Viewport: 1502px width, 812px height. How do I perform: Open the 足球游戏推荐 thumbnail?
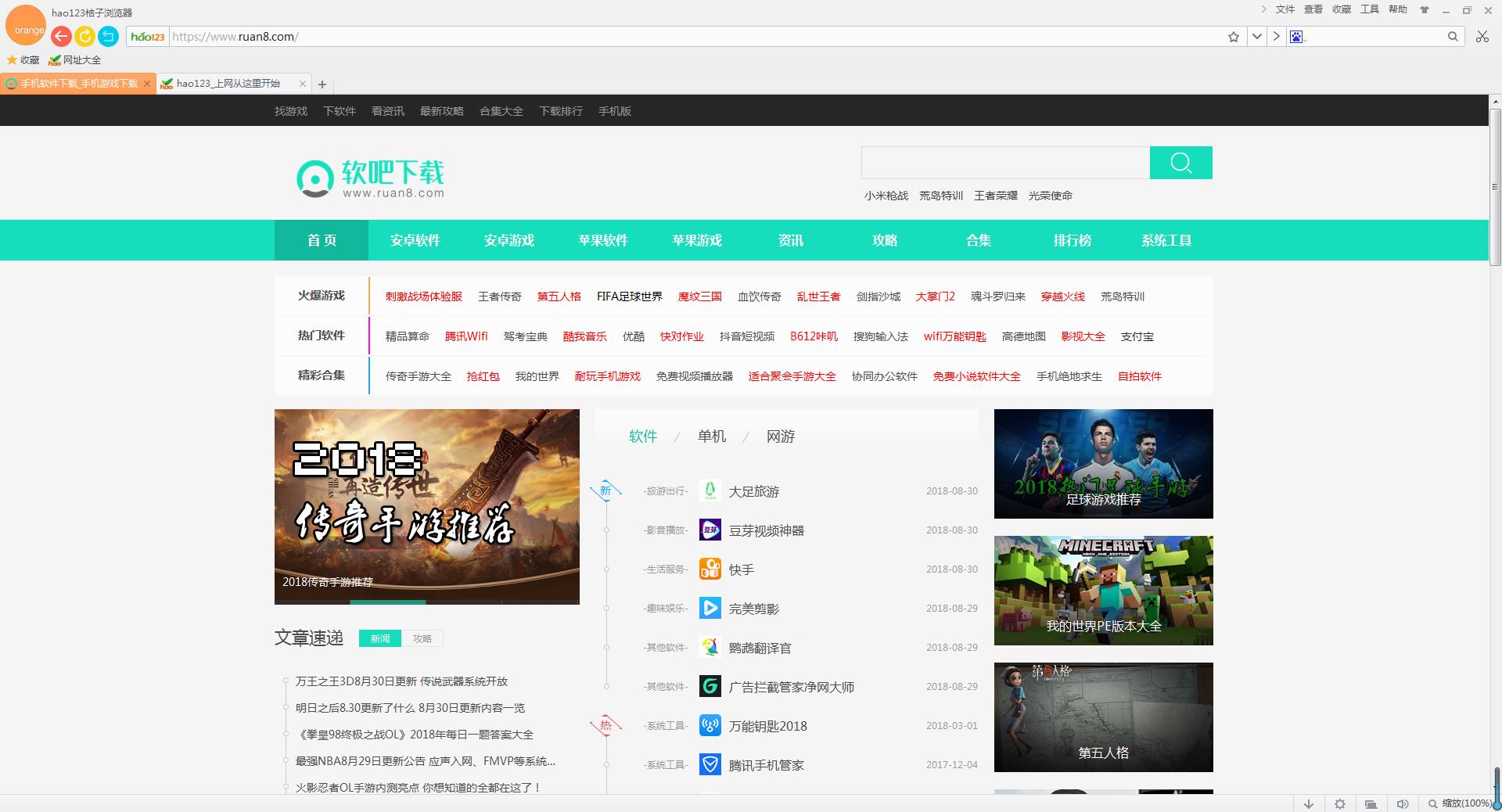click(x=1104, y=464)
